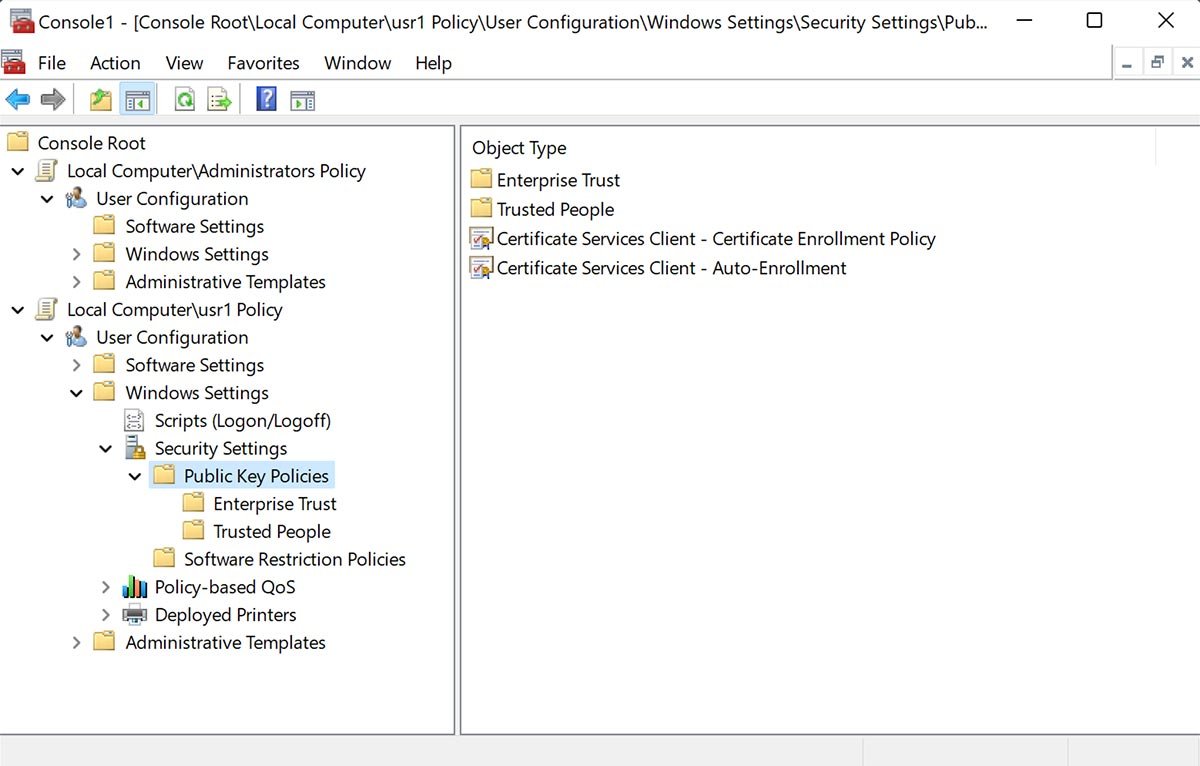1200x766 pixels.
Task: Select Enterprise Trust in the right pane
Action: [x=558, y=180]
